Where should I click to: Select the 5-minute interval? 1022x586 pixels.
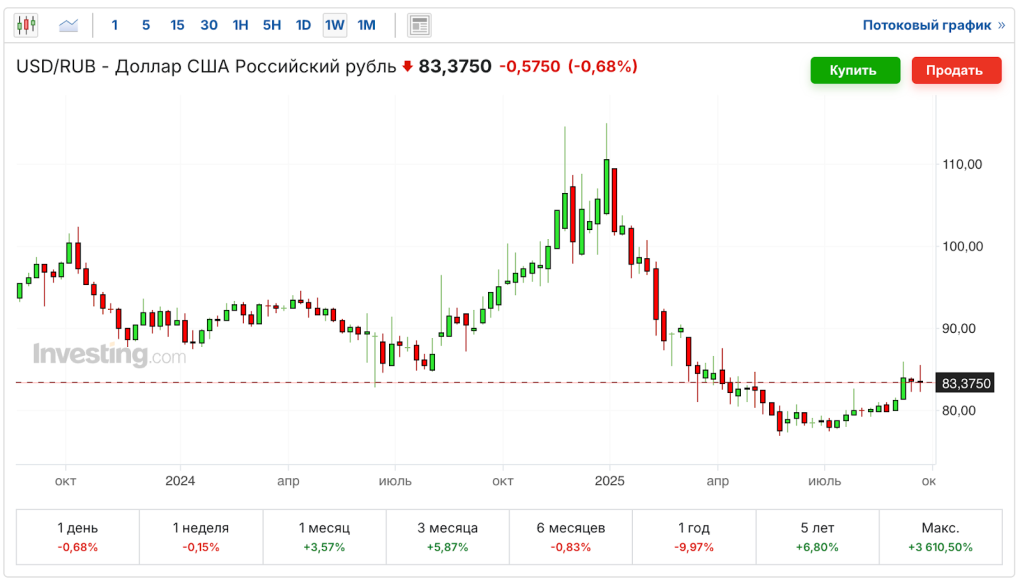coord(145,24)
